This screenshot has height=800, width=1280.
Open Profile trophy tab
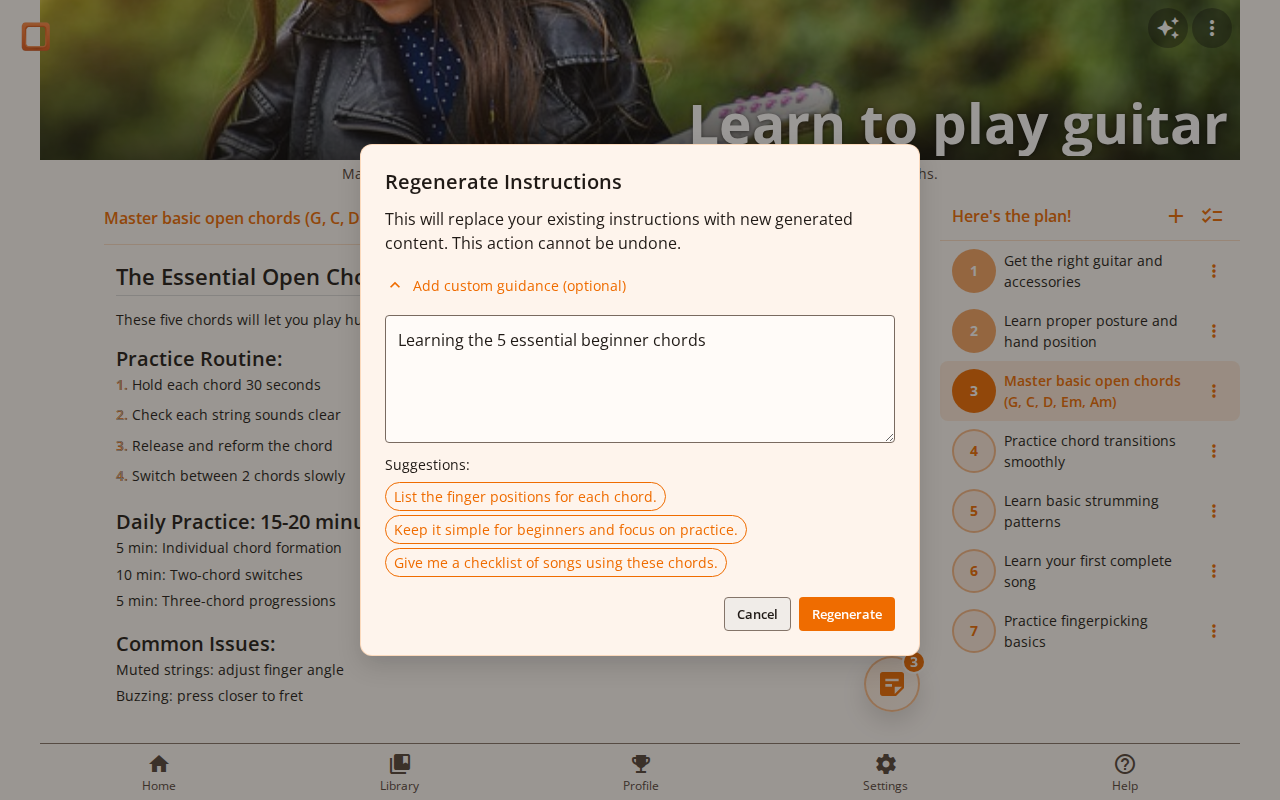tap(641, 772)
